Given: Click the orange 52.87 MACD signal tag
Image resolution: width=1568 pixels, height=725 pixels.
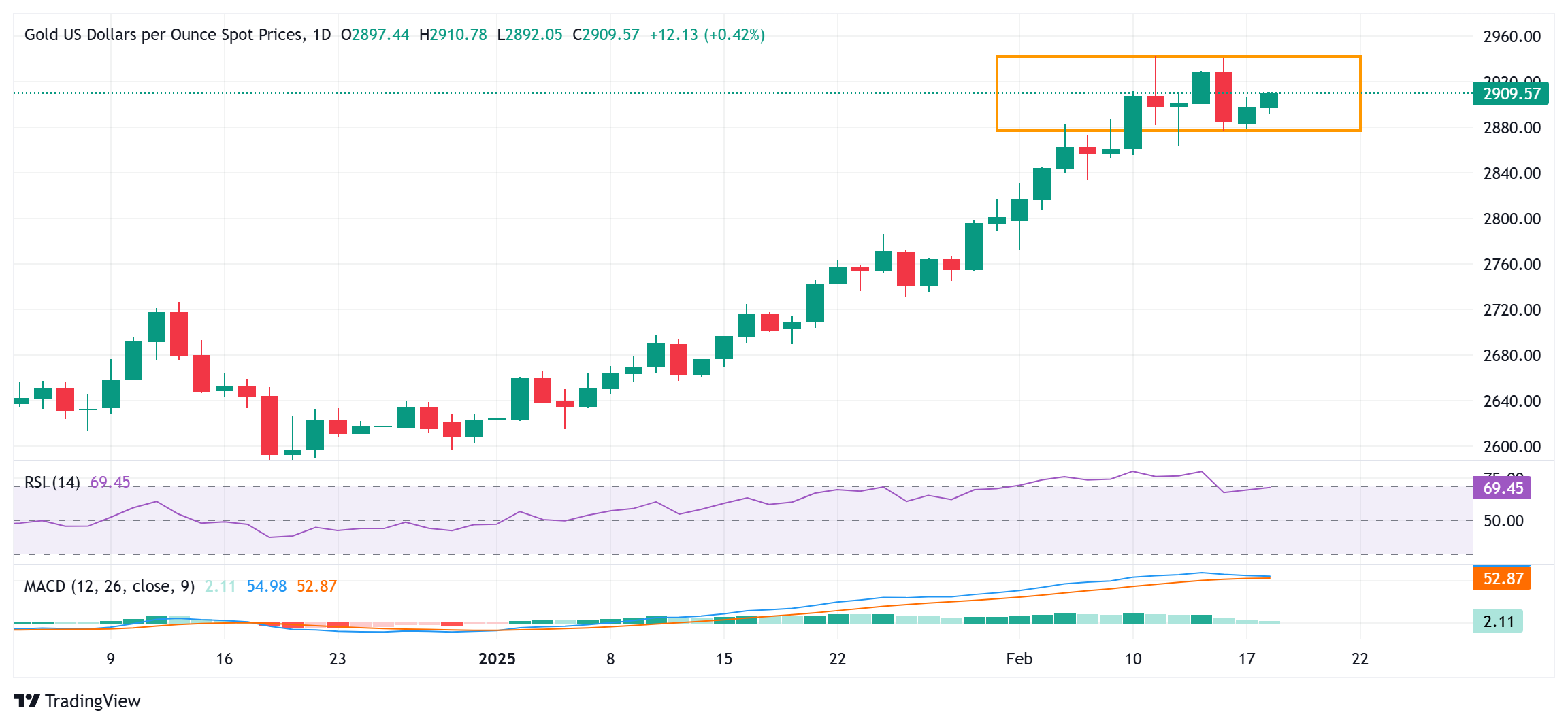Looking at the screenshot, I should [x=1501, y=579].
